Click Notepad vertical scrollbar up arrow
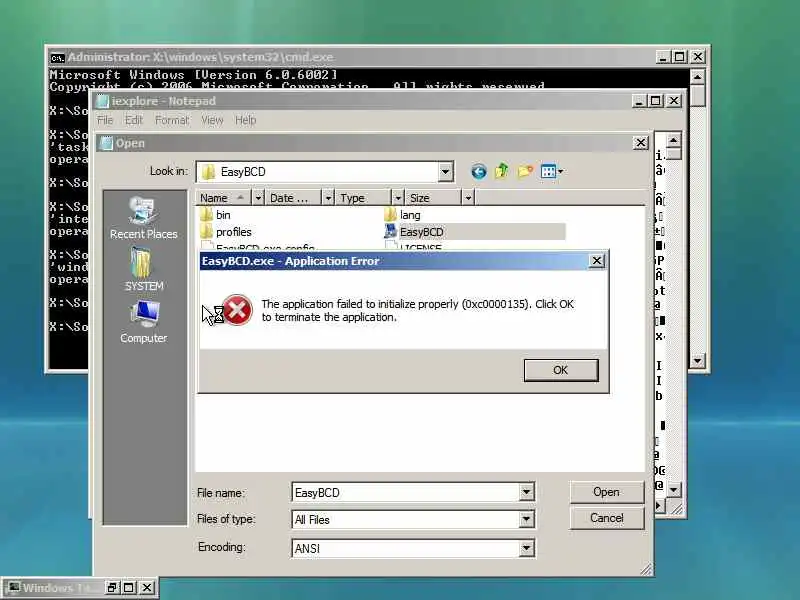The height and width of the screenshot is (600, 800). 673,140
